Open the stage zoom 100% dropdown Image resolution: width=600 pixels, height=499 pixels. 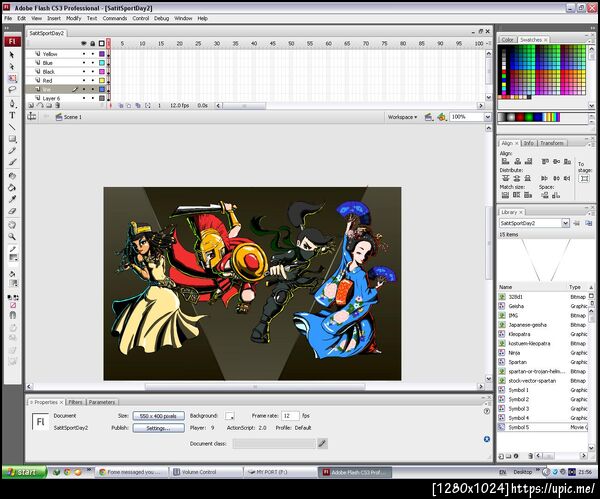[488, 117]
